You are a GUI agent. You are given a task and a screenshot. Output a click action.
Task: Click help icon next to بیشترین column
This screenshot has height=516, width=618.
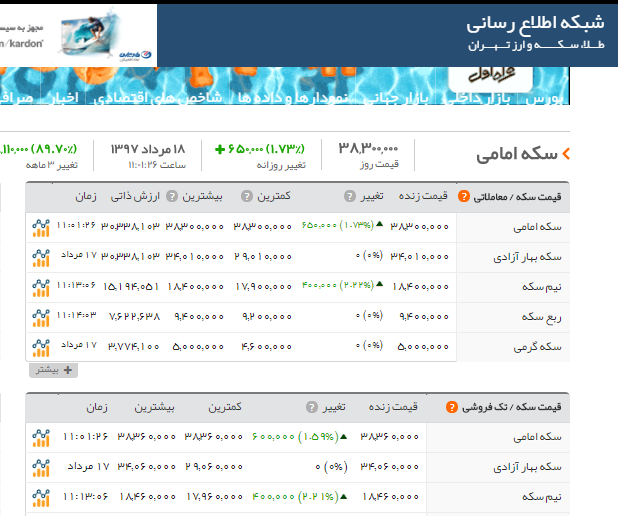172,196
